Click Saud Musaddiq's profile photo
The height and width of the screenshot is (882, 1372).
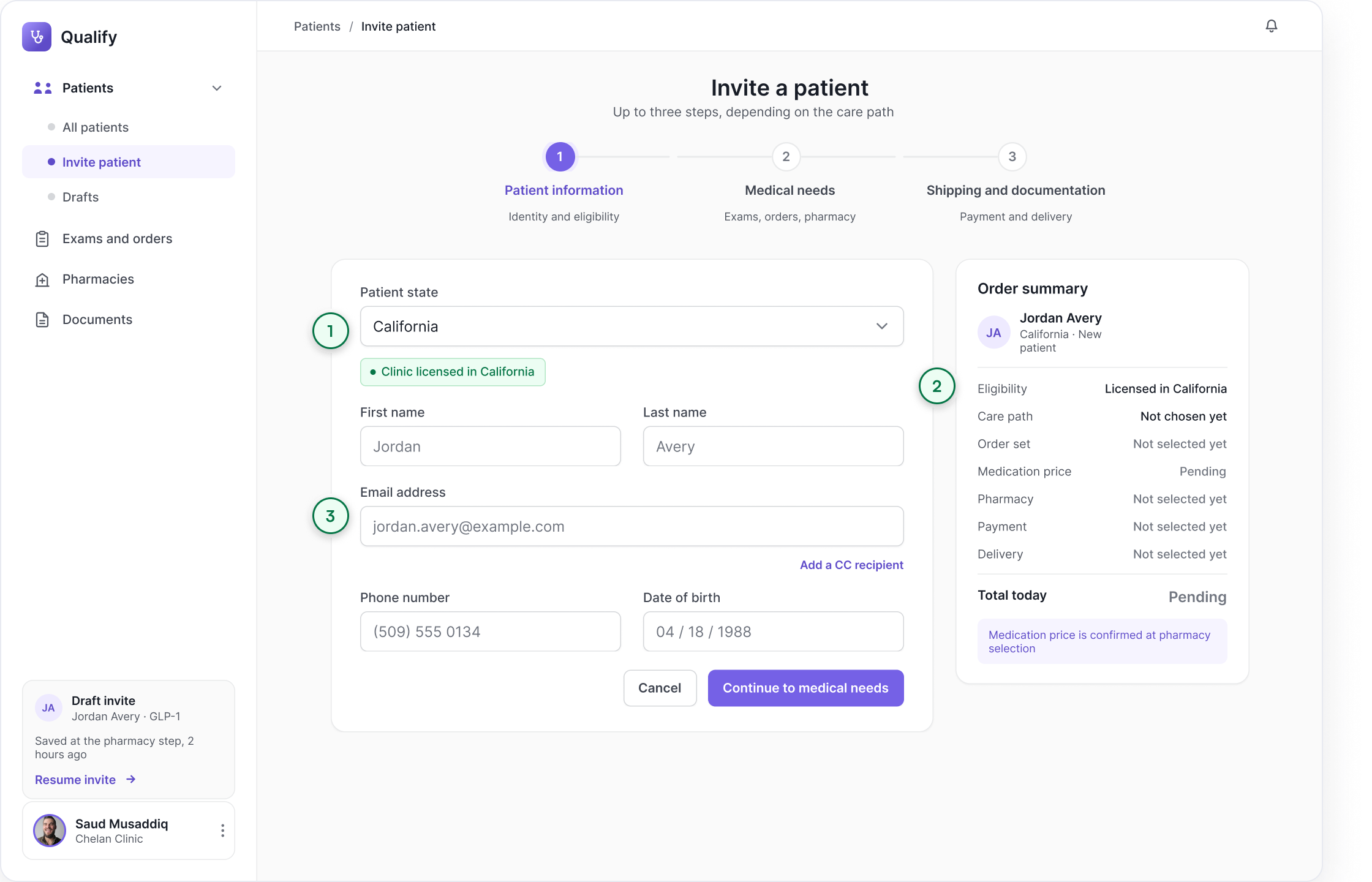50,831
